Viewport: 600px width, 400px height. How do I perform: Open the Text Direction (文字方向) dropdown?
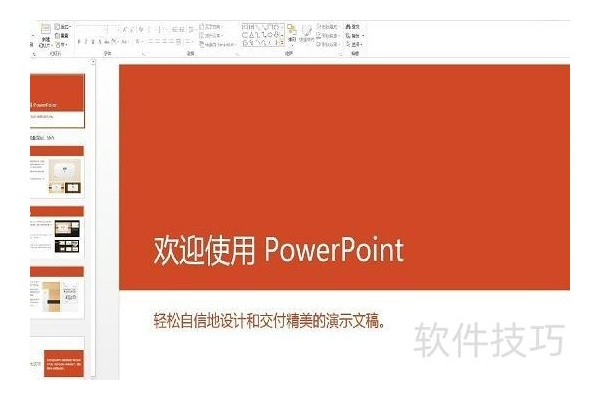click(210, 27)
